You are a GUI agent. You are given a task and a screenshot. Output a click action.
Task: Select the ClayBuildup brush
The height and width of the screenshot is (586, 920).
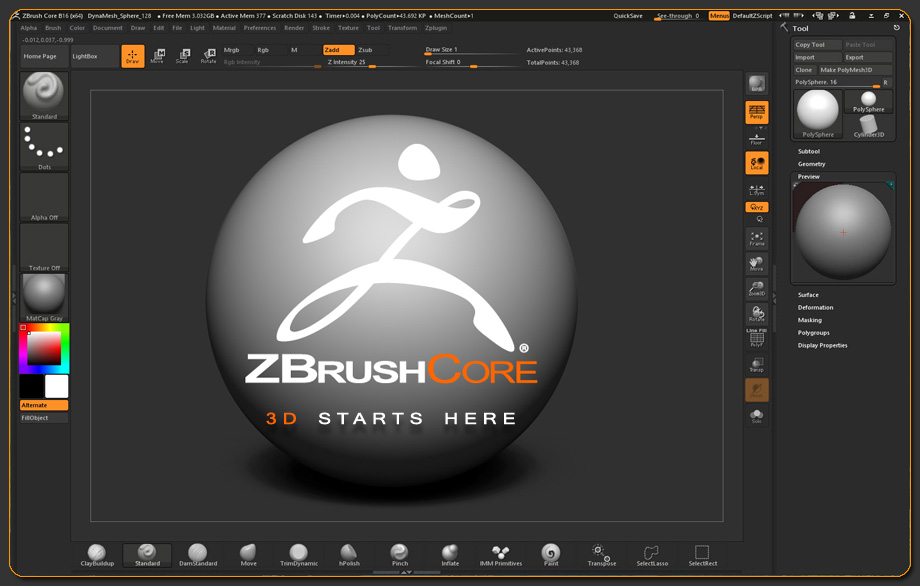(x=97, y=554)
